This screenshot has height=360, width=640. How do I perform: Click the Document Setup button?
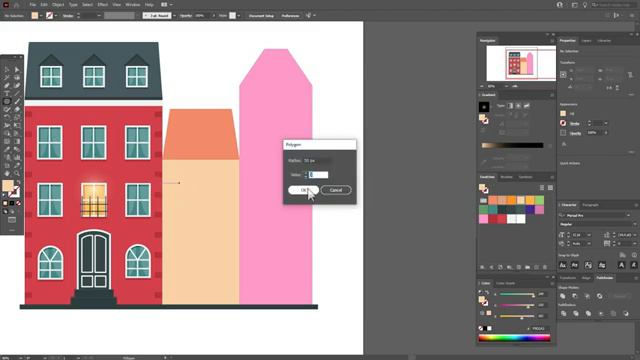pos(261,16)
